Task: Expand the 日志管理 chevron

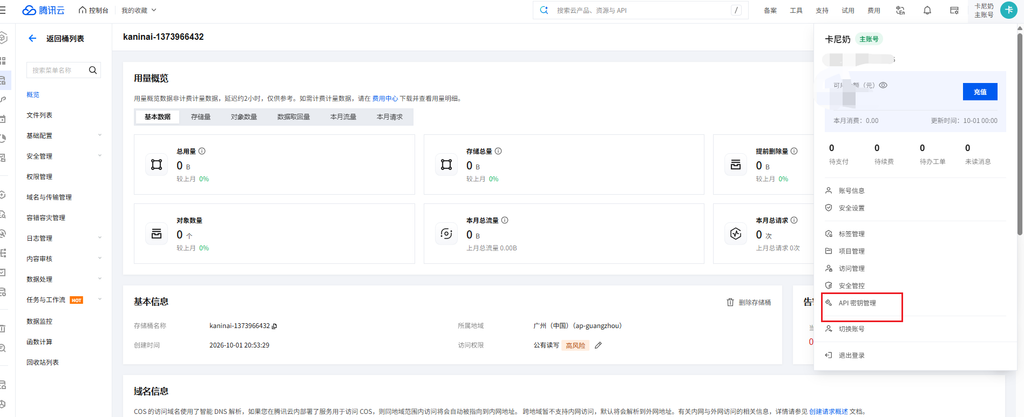Action: coord(100,238)
